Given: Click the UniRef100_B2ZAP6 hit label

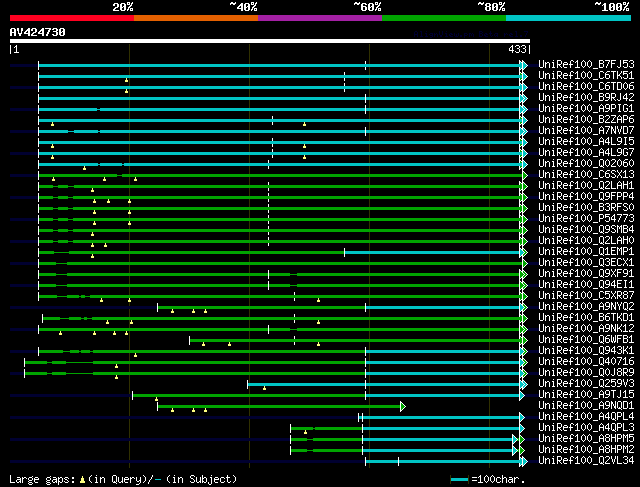Looking at the screenshot, I should pyautogui.click(x=586, y=120).
